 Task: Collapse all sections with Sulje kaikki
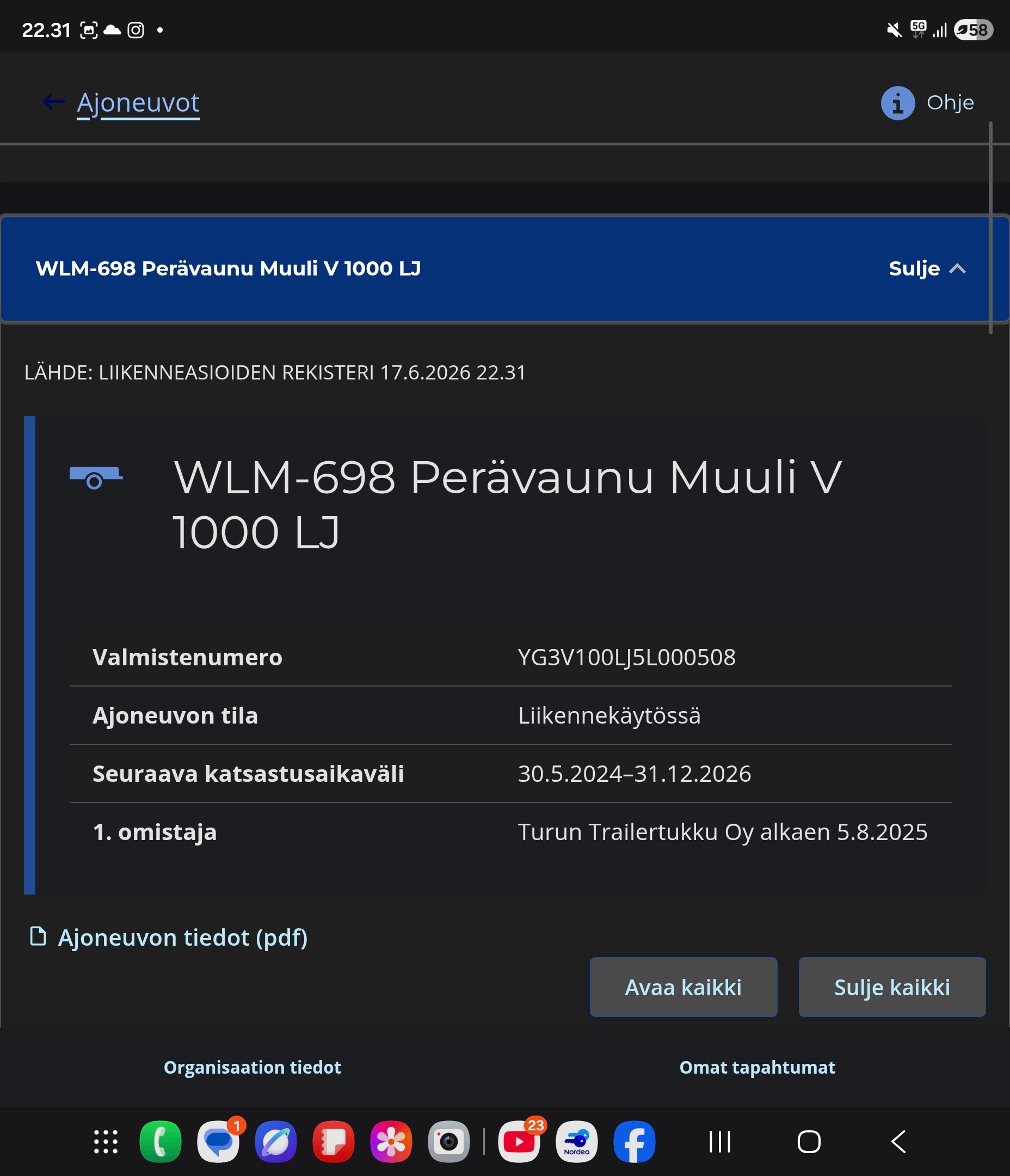pos(892,987)
